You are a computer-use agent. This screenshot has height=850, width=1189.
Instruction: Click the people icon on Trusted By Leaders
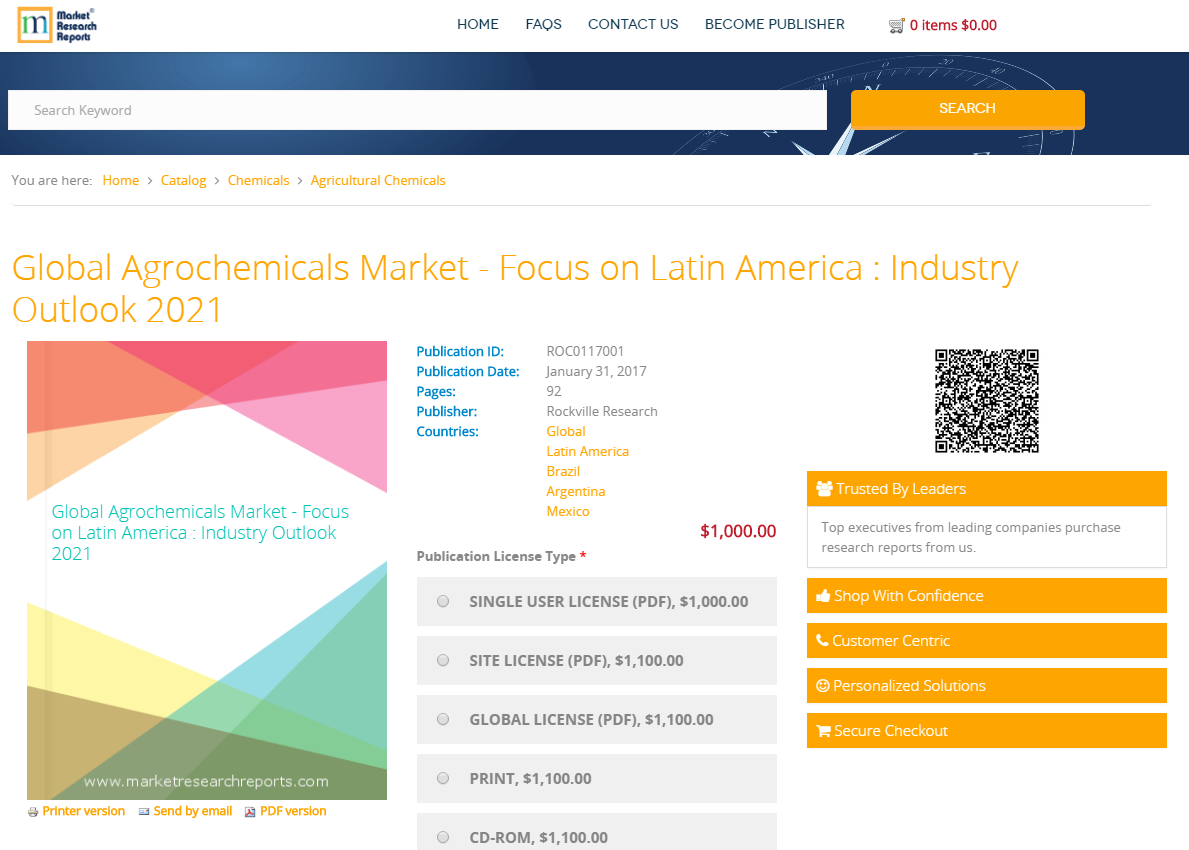point(824,488)
